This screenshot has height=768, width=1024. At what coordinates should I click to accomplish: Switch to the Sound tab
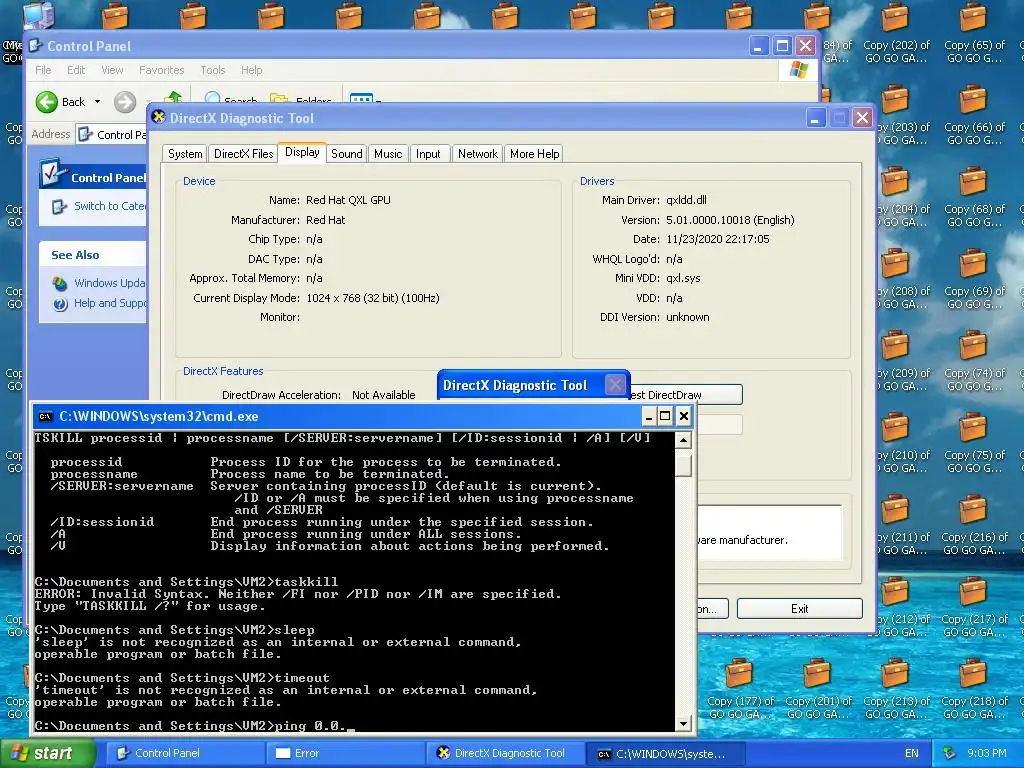[x=346, y=153]
